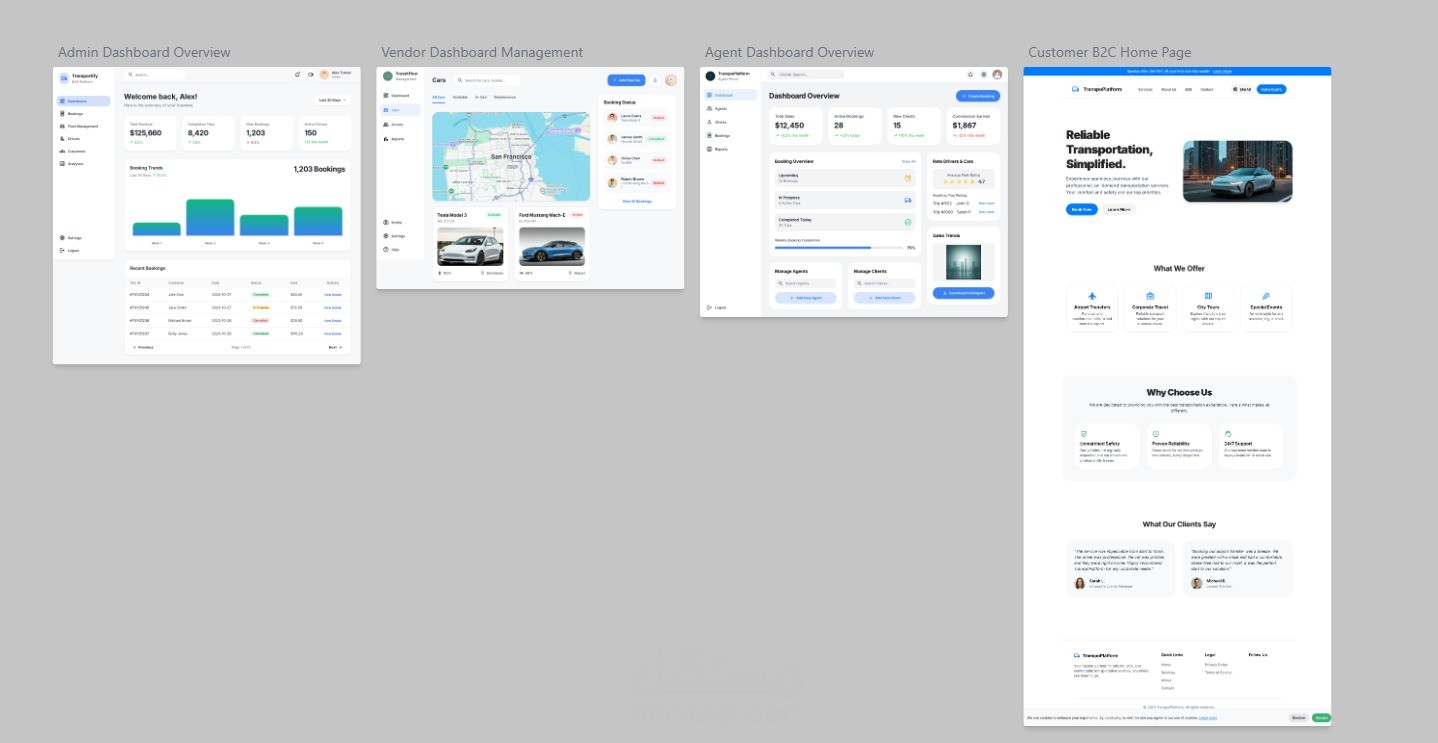
Task: Open Clients icon in Agent sidebar
Action: click(709, 122)
